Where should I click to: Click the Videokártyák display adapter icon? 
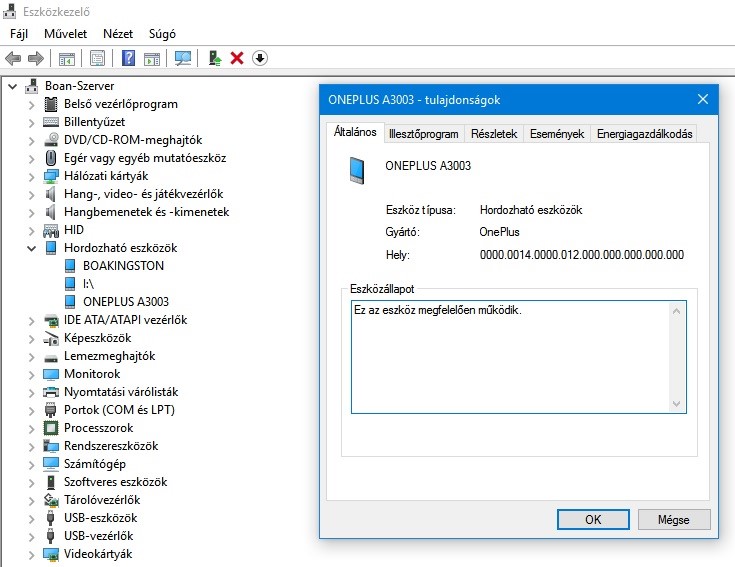tap(51, 554)
